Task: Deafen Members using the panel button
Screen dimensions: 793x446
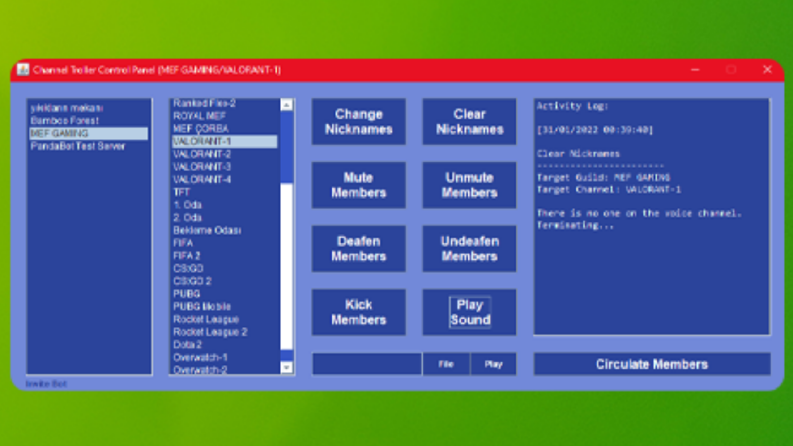Action: [x=359, y=249]
